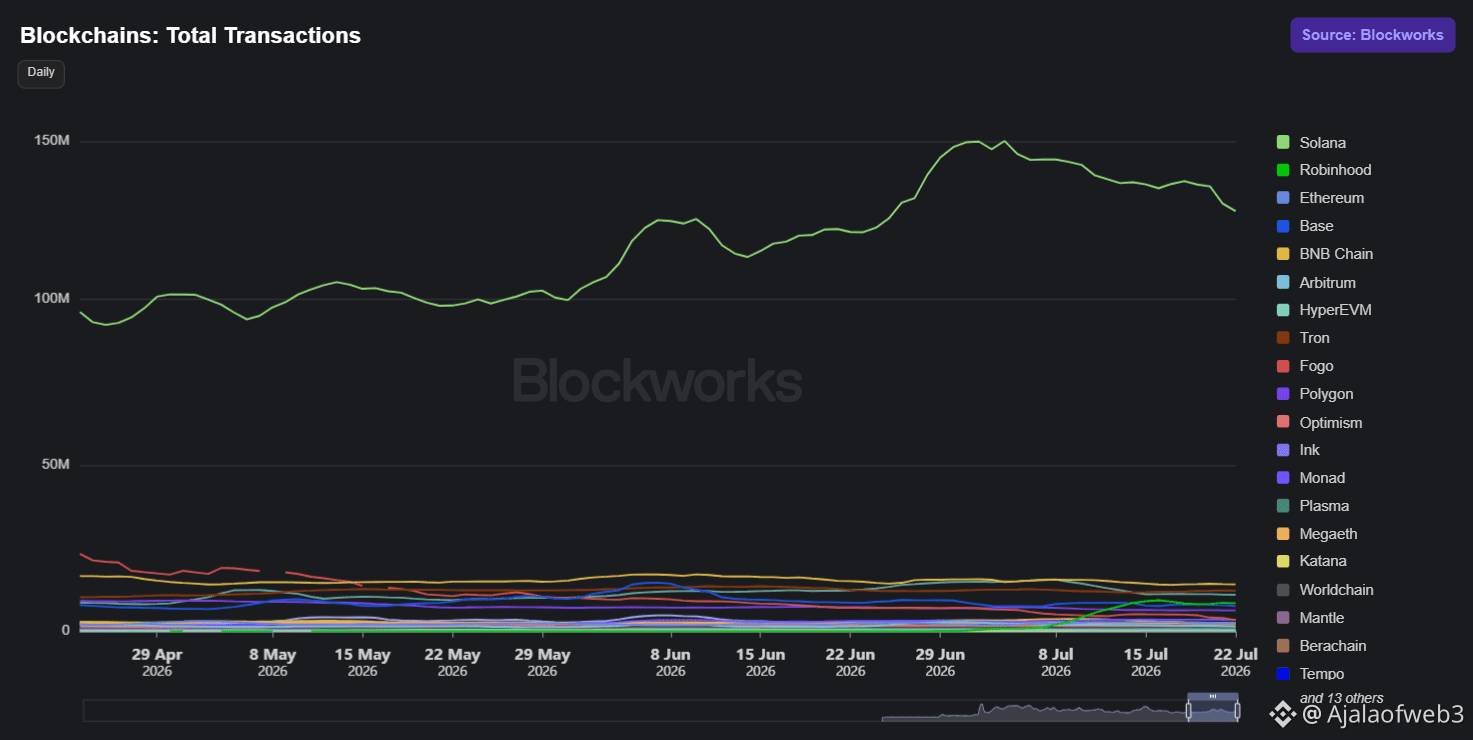Toggle the Ethereum series in the legend

click(1320, 198)
